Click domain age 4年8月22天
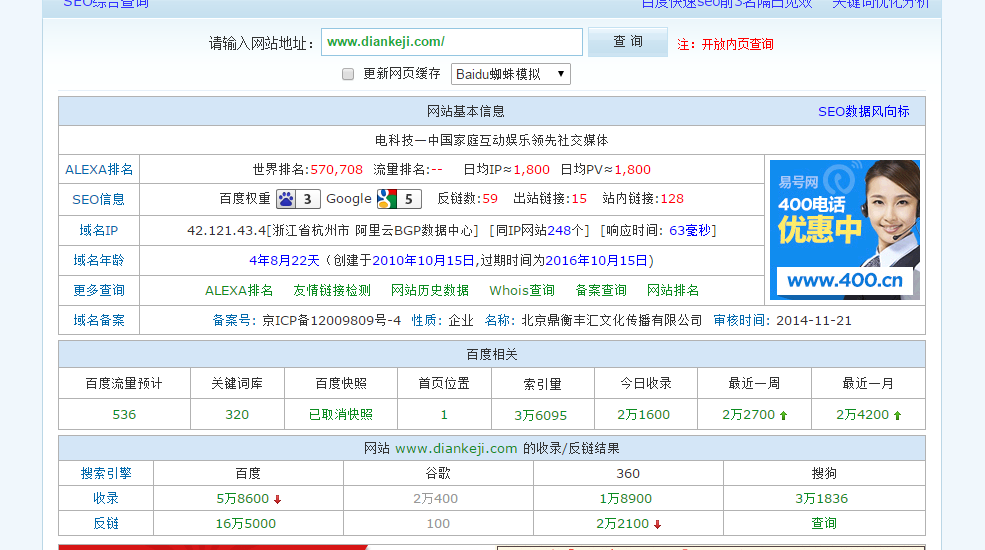The image size is (985, 550). coord(285,261)
